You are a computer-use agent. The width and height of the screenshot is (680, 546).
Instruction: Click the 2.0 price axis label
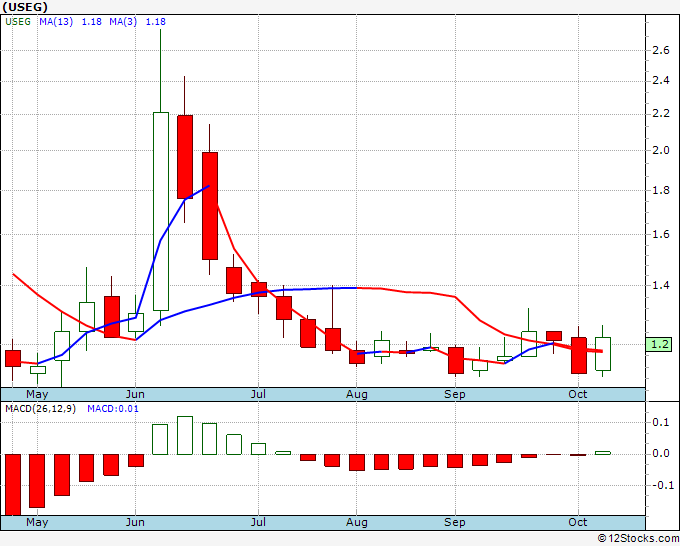click(661, 150)
